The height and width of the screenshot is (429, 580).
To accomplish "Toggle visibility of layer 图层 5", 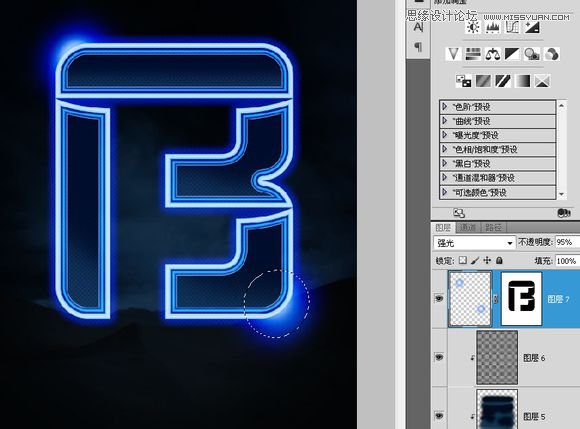I will 439,416.
